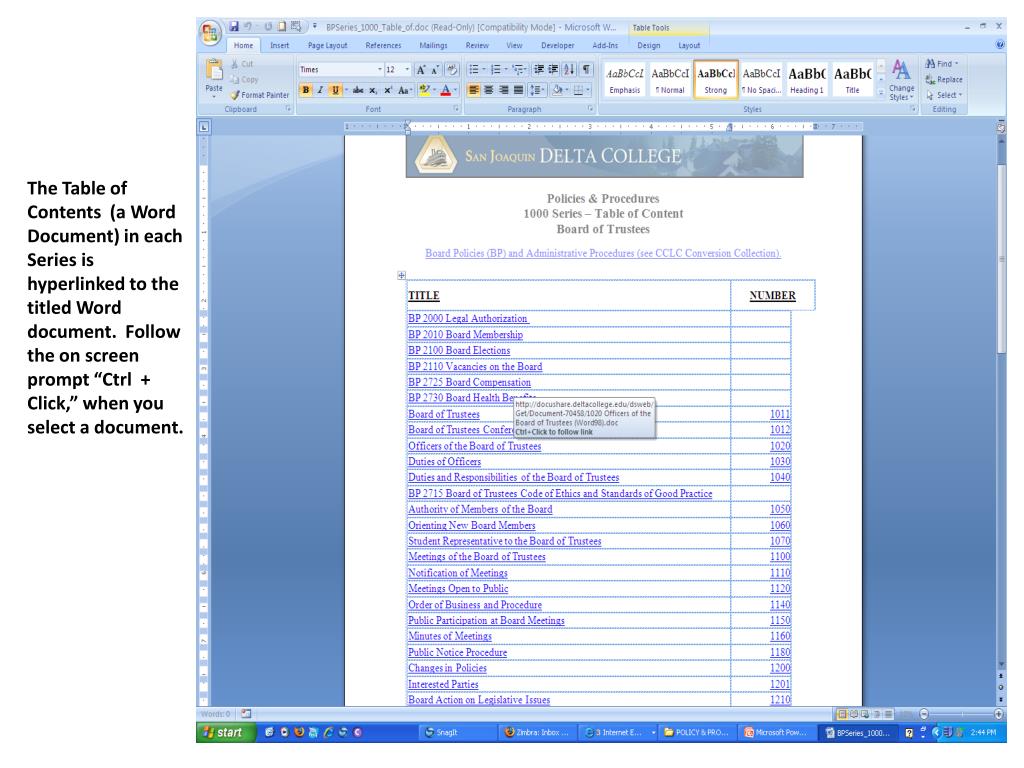This screenshot has width=1024, height=768.
Task: Toggle Show/Hide paragraph marks
Action: pos(586,69)
